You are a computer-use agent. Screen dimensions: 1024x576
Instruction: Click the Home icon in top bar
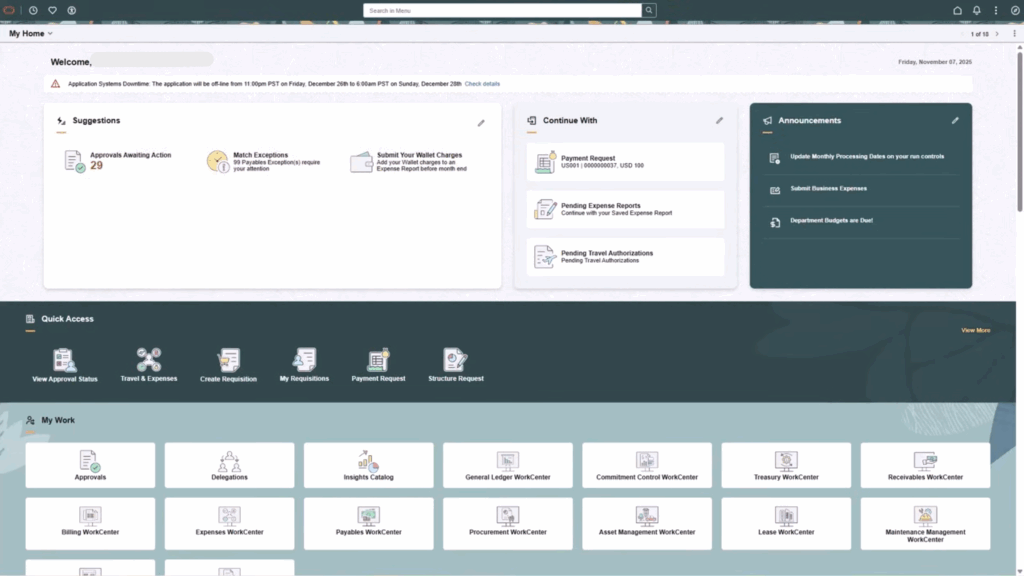point(957,10)
